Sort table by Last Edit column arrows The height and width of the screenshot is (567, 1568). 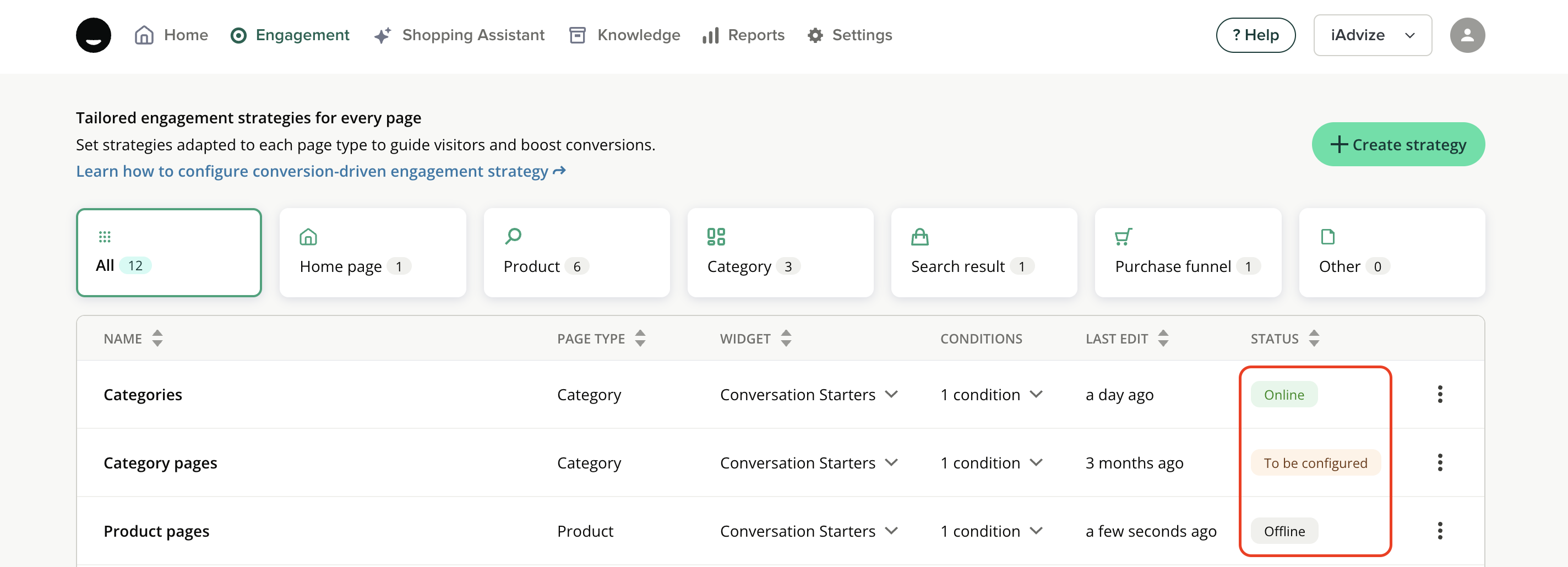coord(1163,338)
